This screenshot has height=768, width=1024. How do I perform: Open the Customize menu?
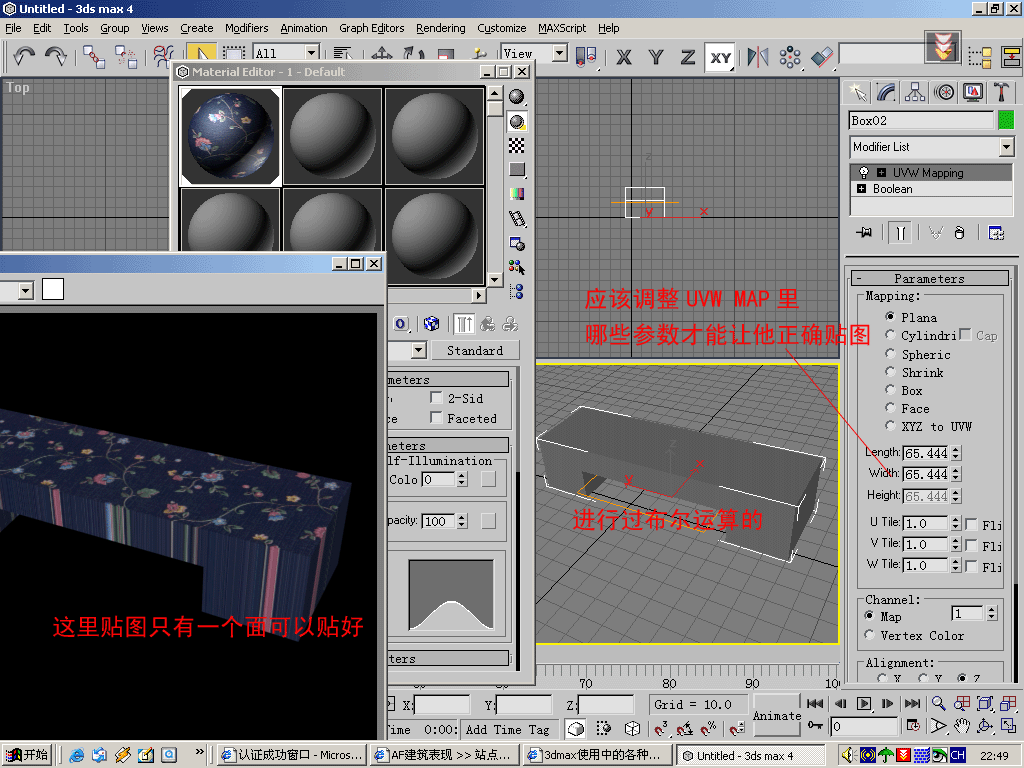point(502,28)
